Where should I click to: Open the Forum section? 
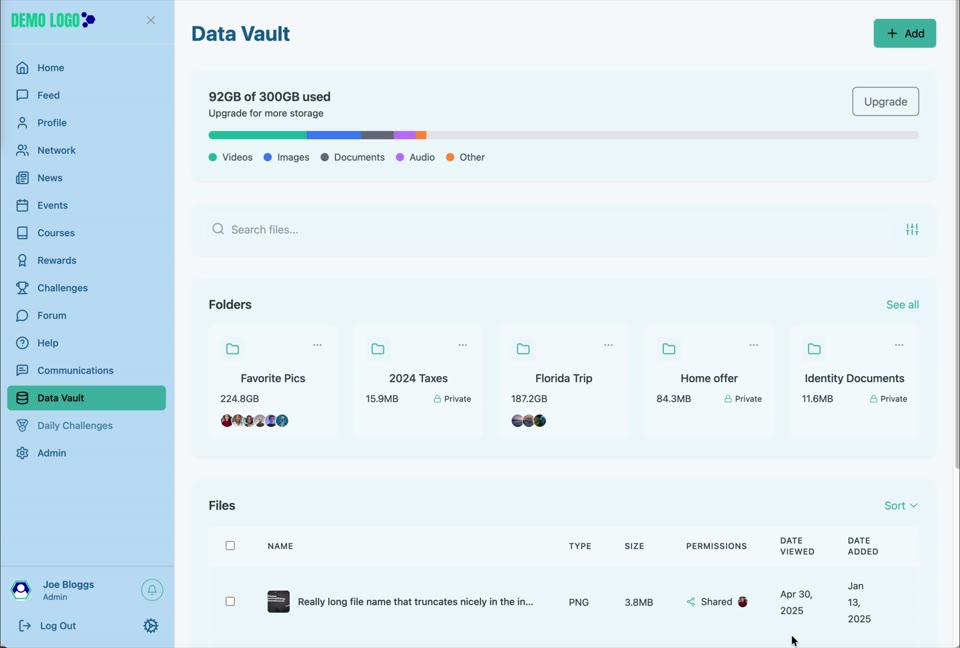[86, 315]
